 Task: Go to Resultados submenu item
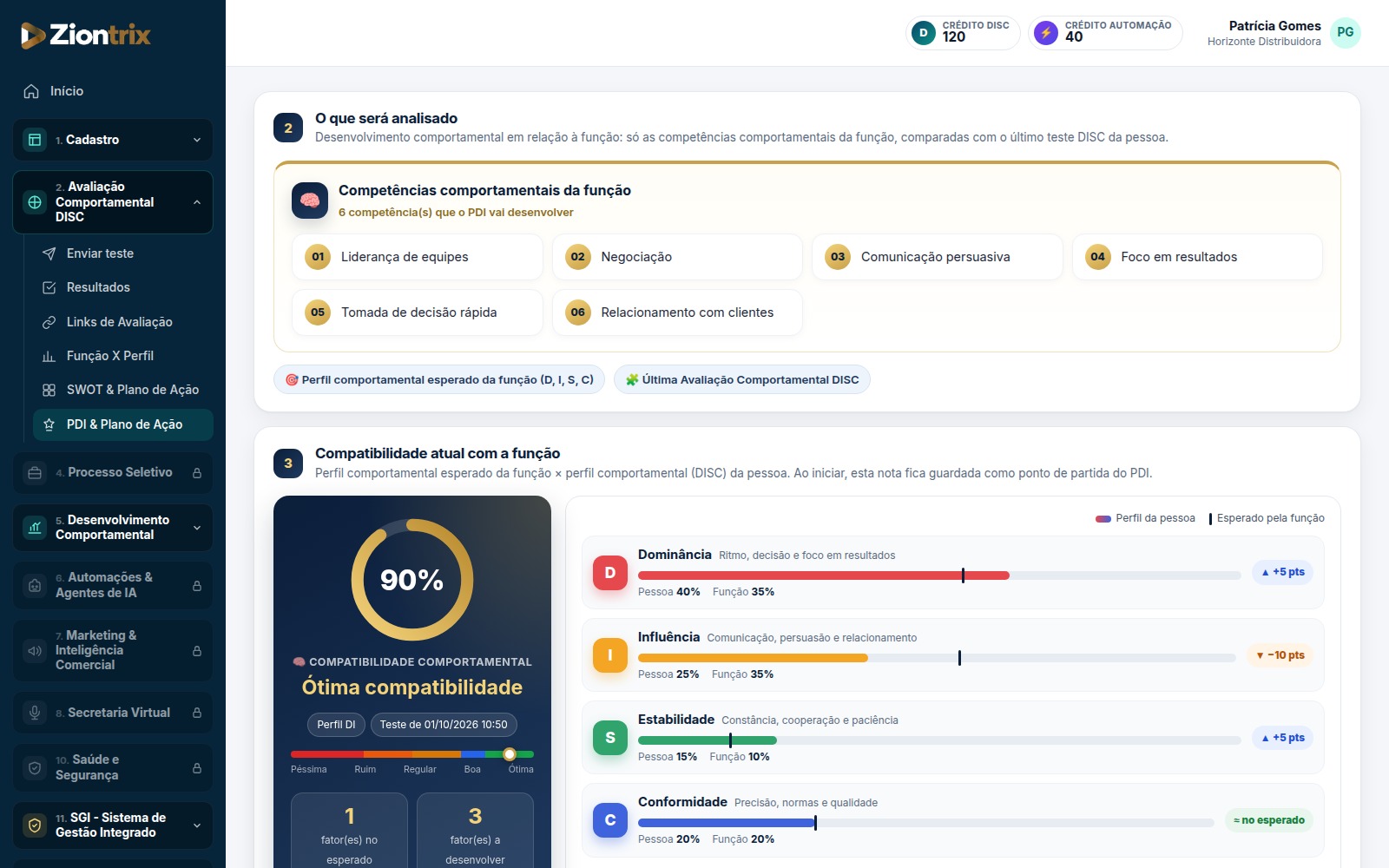[x=123, y=287]
